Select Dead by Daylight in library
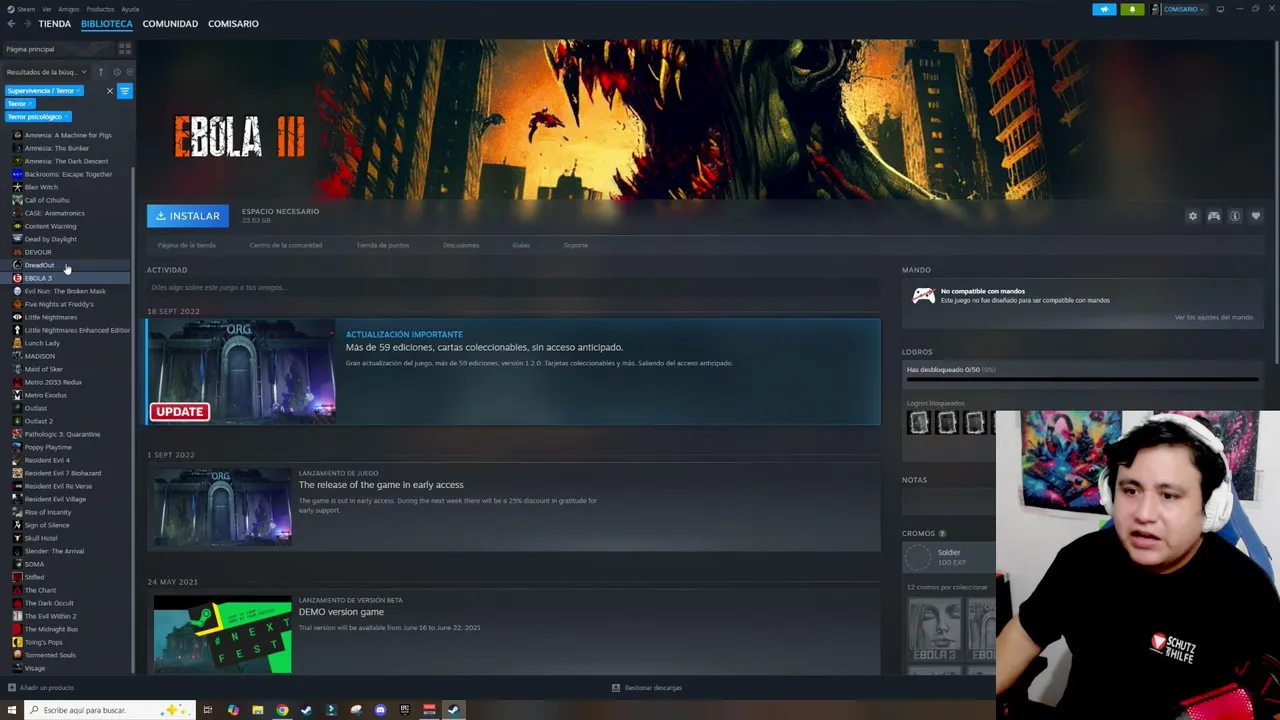The width and height of the screenshot is (1280, 720). [50, 239]
